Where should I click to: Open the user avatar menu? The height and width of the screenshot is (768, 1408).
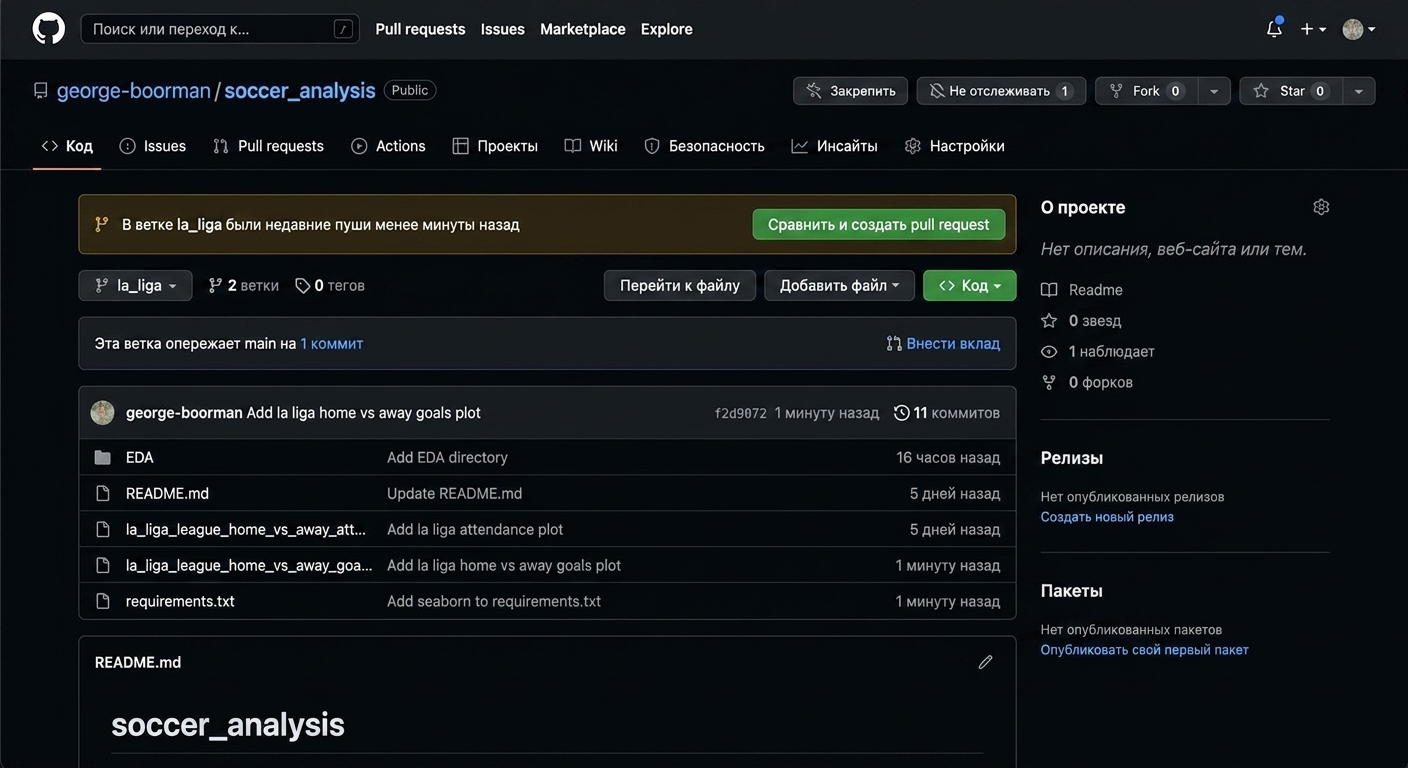(1358, 29)
